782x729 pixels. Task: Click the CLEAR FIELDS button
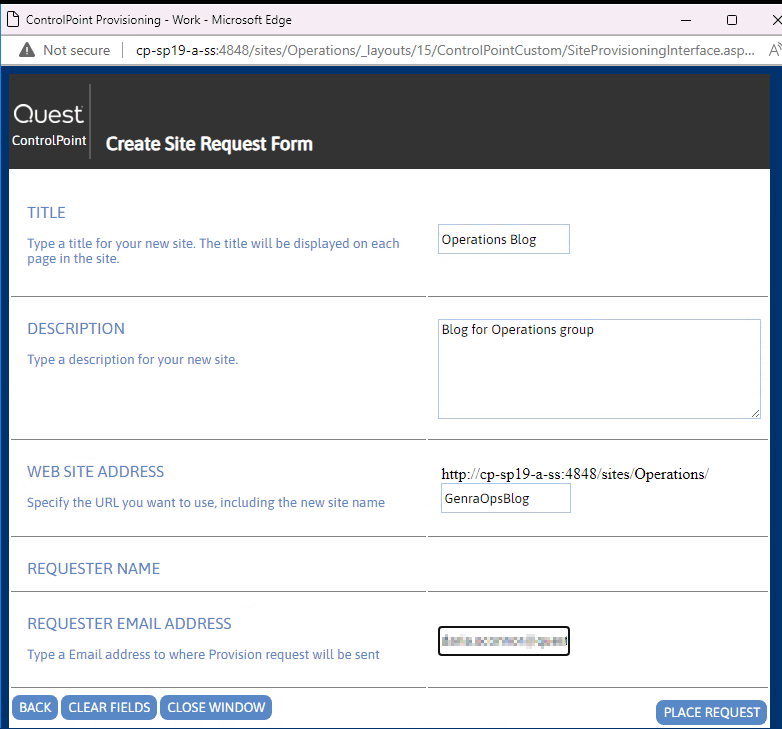(x=110, y=707)
